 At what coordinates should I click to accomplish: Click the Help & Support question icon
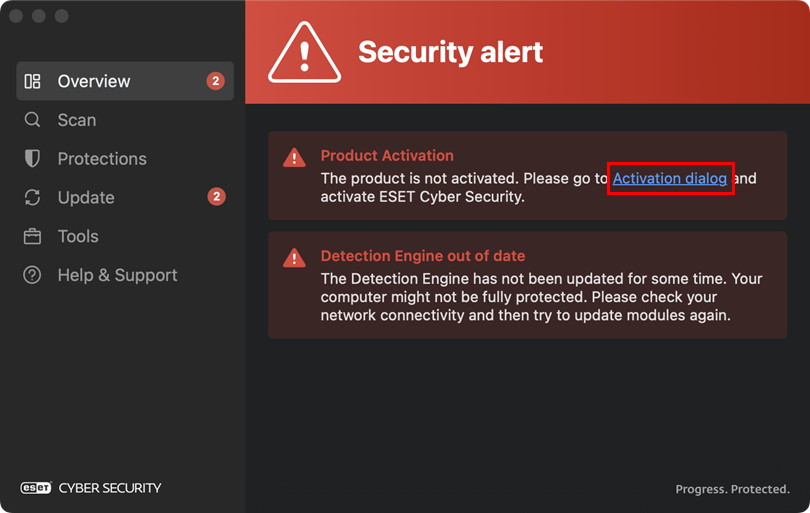32,275
